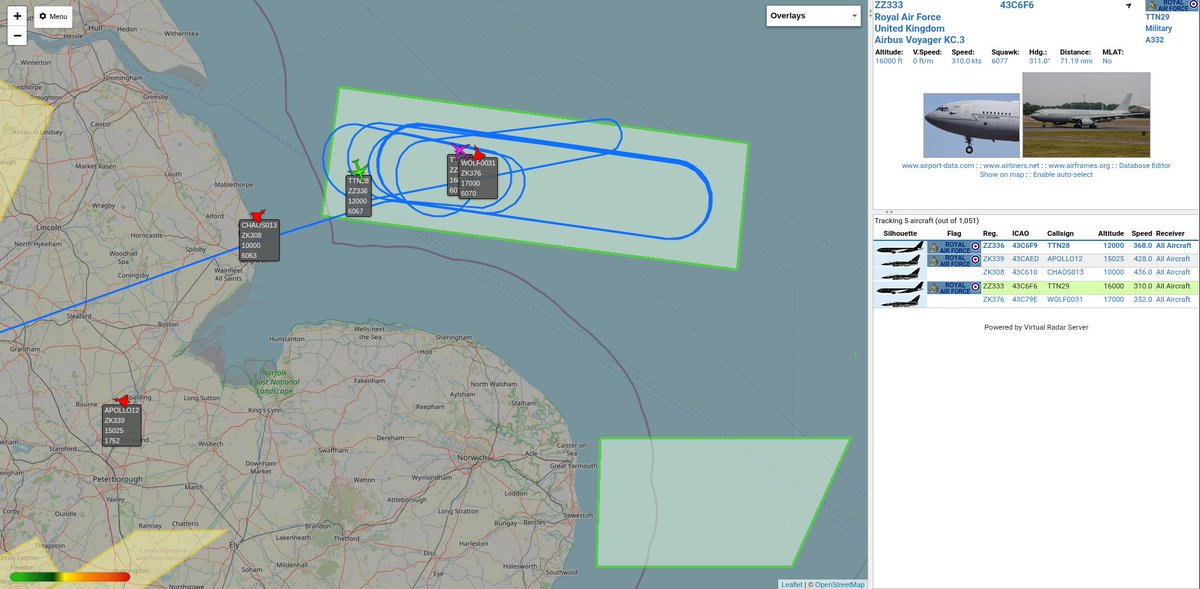This screenshot has height=589, width=1200.
Task: Select the red APOLLO12 aircraft marker
Action: (122, 400)
